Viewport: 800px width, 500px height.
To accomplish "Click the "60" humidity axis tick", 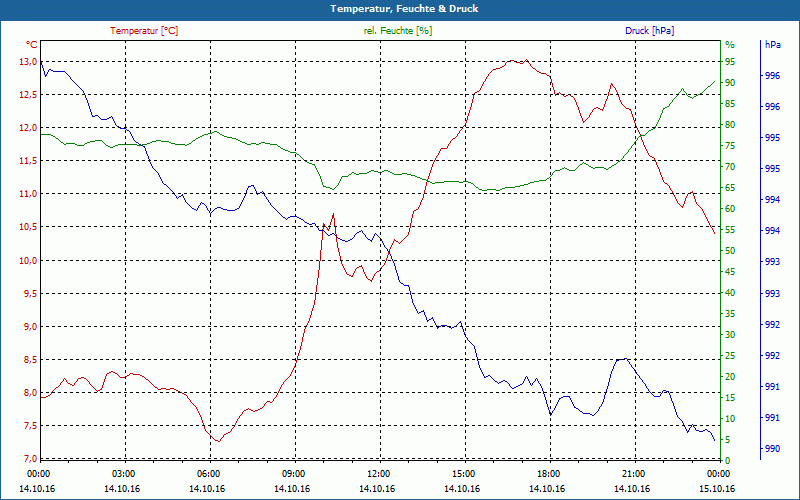I will 730,209.
